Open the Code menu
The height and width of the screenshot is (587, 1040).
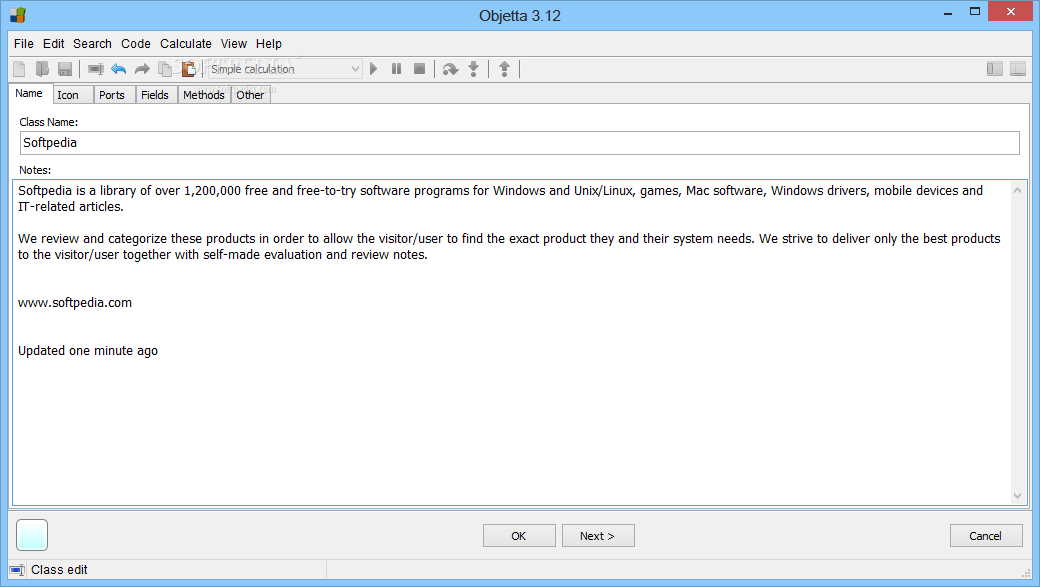136,44
